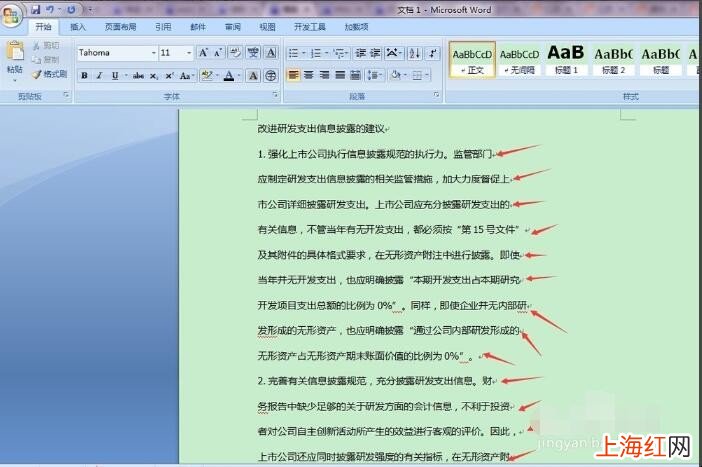The image size is (702, 467).
Task: Select Justify alignment
Action: point(340,75)
